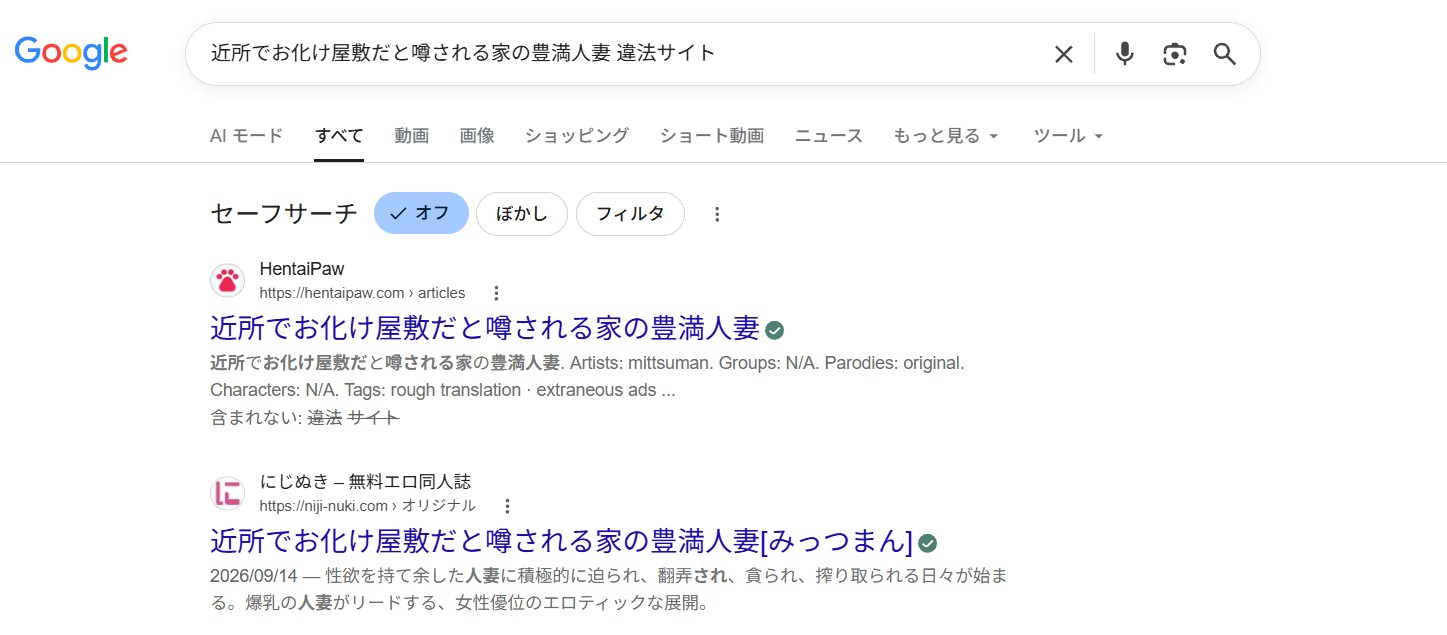
Task: Click verified badge on niji-nuki result
Action: pyautogui.click(x=928, y=543)
